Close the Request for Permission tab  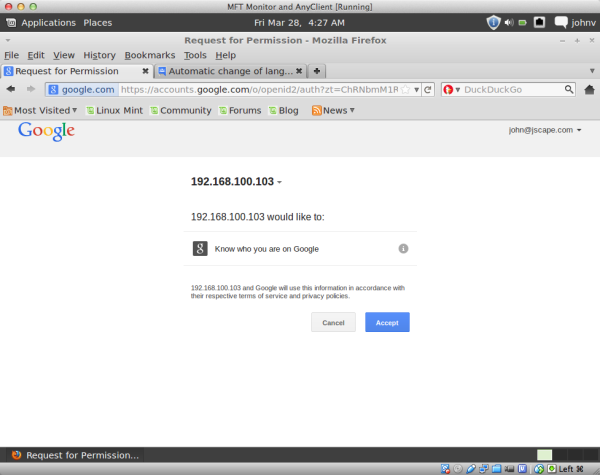pyautogui.click(x=145, y=71)
